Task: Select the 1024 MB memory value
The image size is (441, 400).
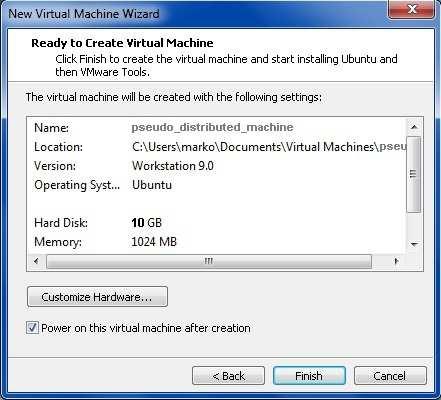Action: tap(154, 242)
